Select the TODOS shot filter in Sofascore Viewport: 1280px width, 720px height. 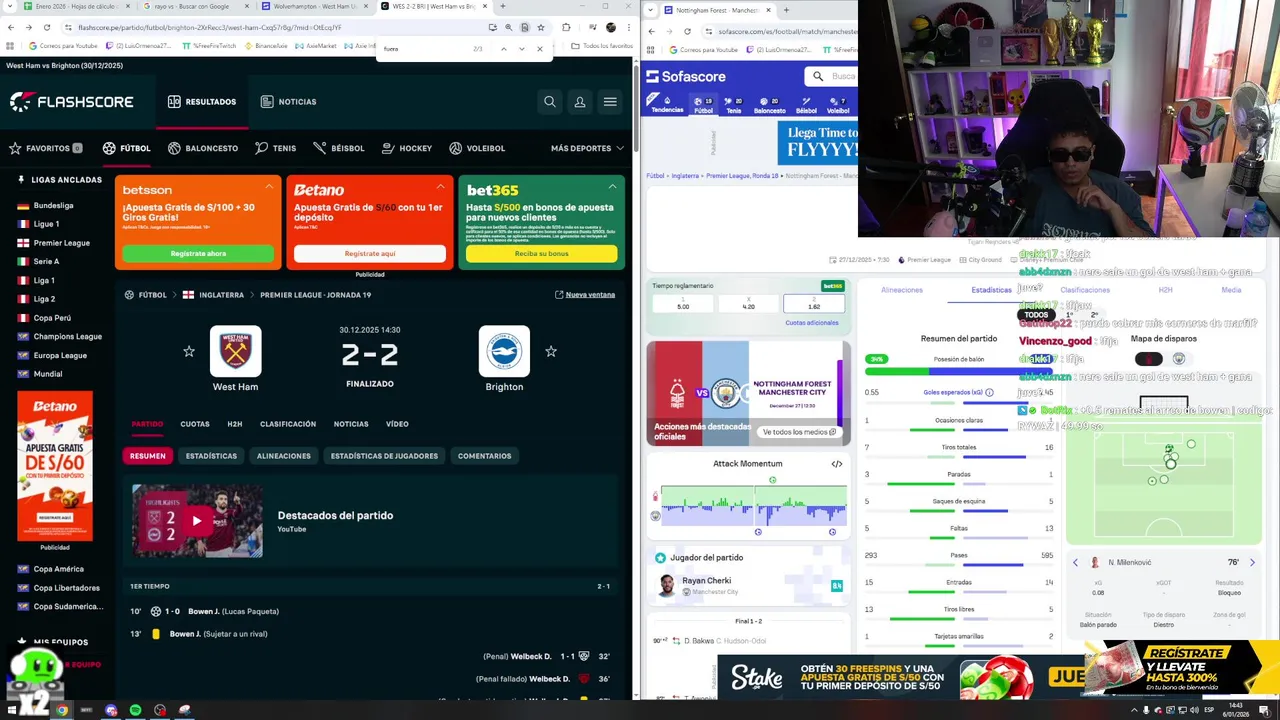(1036, 315)
